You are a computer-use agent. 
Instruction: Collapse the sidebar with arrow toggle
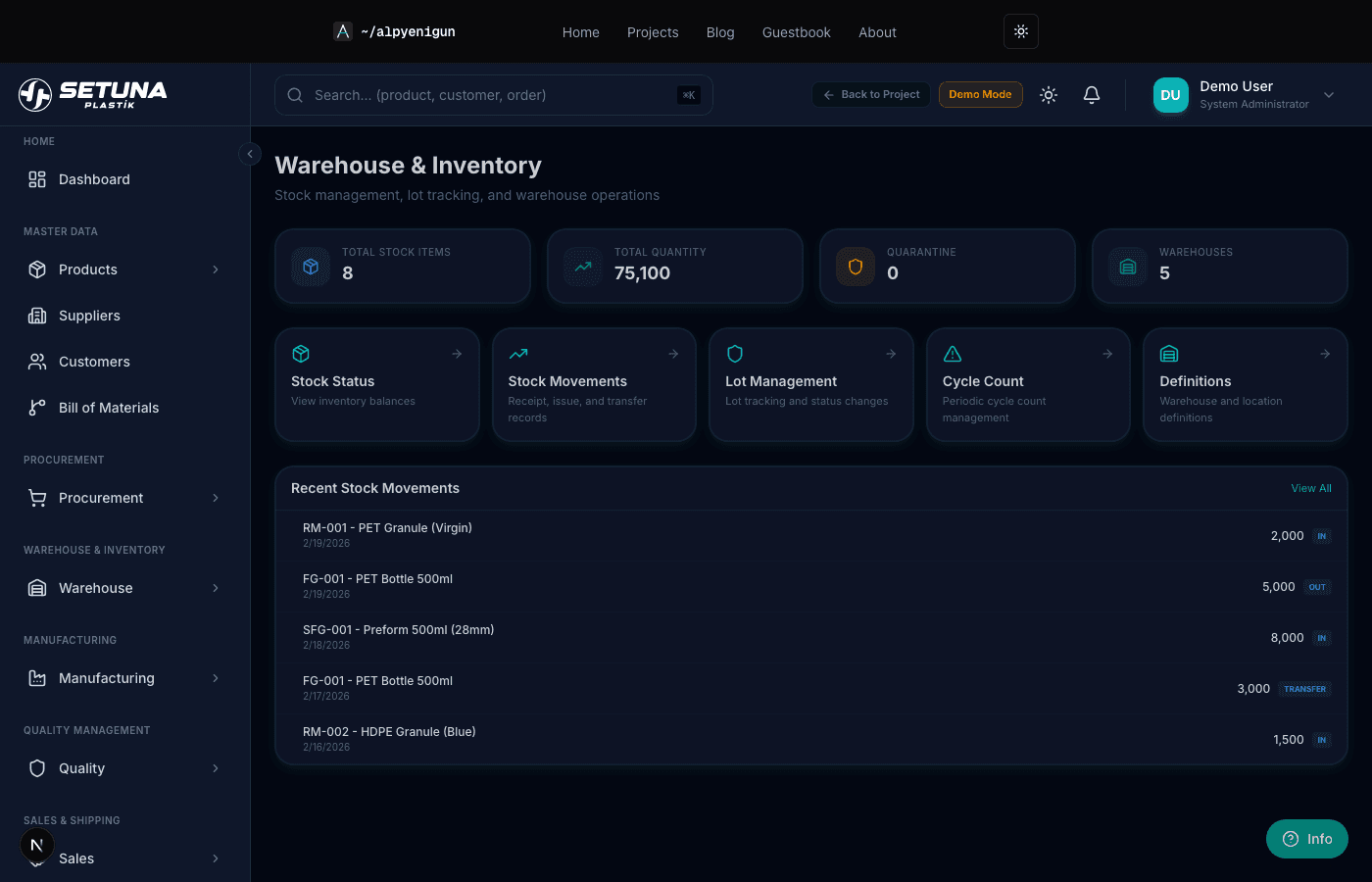pos(250,154)
